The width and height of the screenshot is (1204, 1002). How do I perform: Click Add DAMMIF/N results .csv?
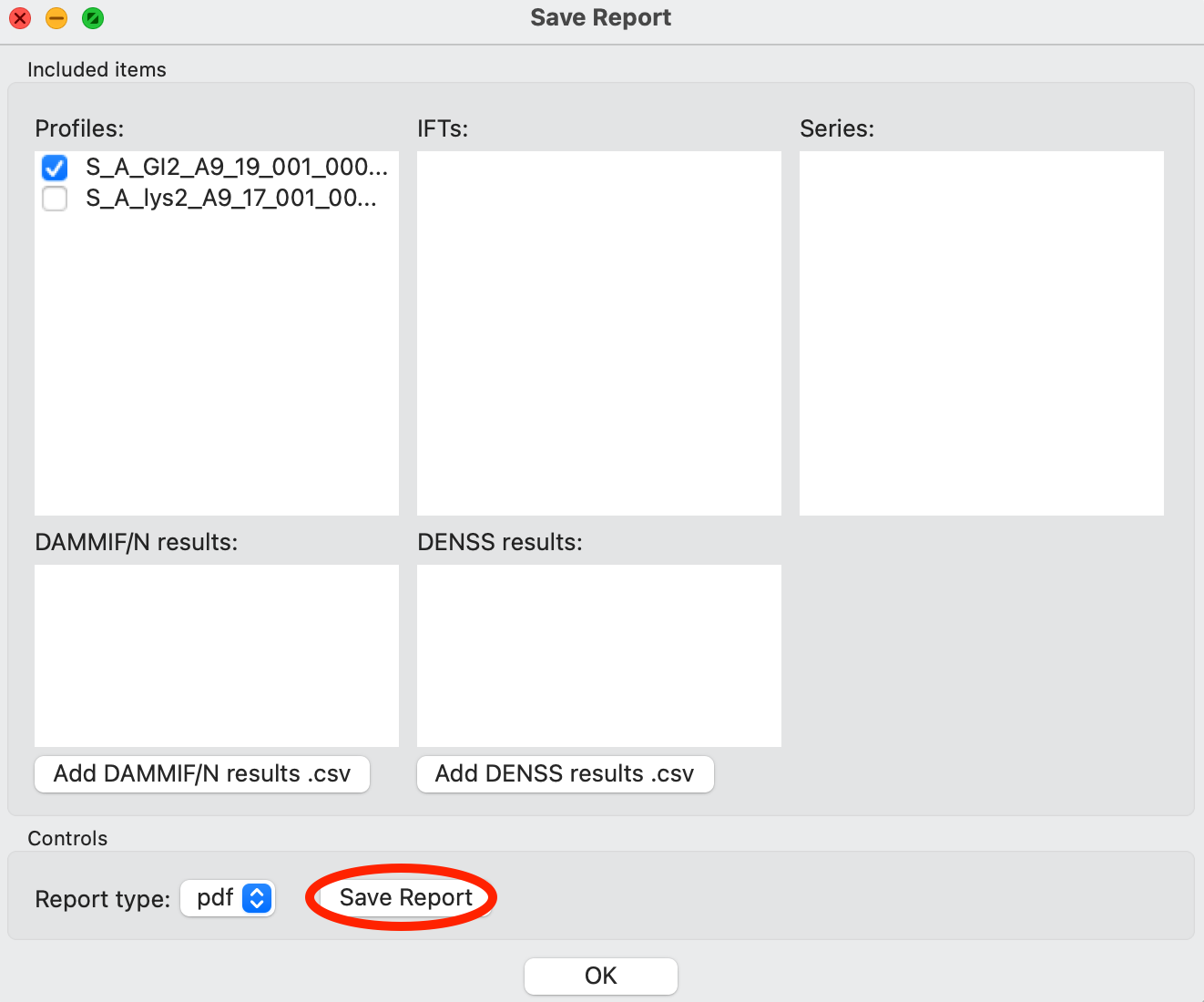202,774
